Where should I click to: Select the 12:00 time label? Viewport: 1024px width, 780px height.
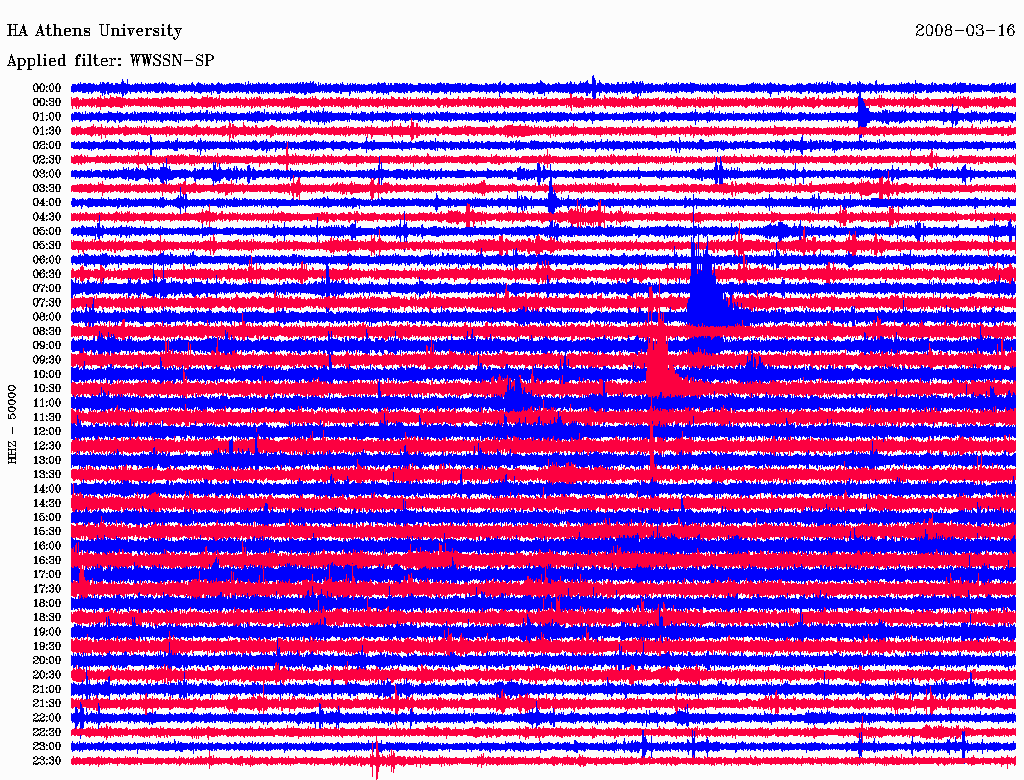click(47, 431)
